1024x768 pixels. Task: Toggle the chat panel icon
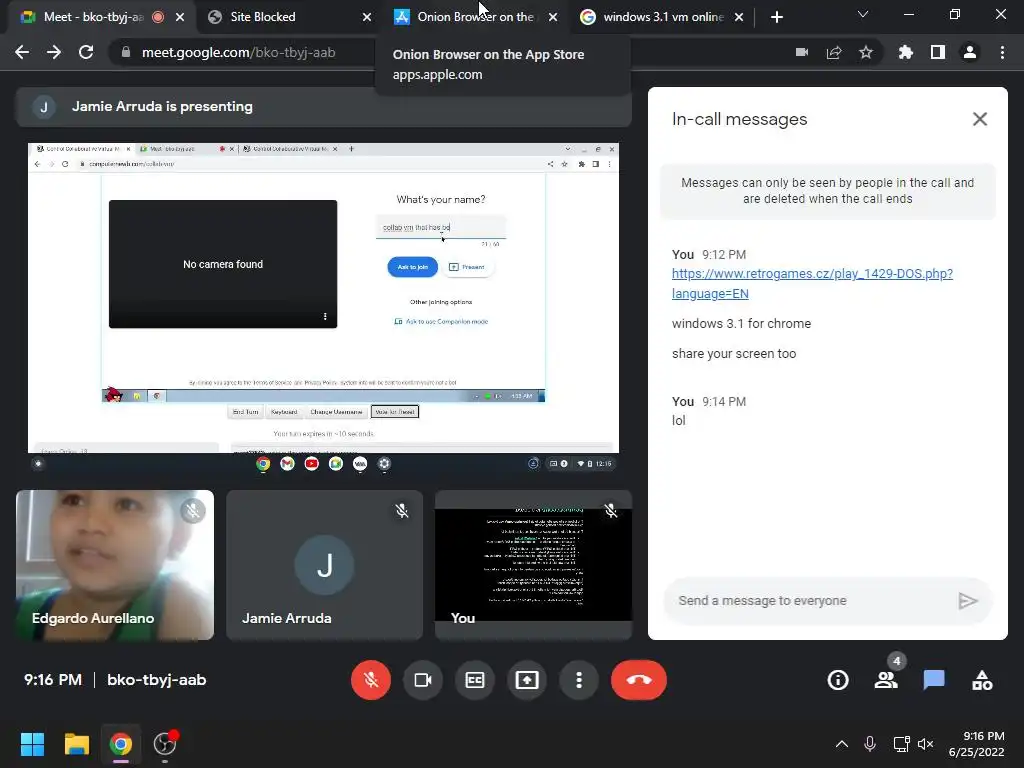click(x=934, y=680)
